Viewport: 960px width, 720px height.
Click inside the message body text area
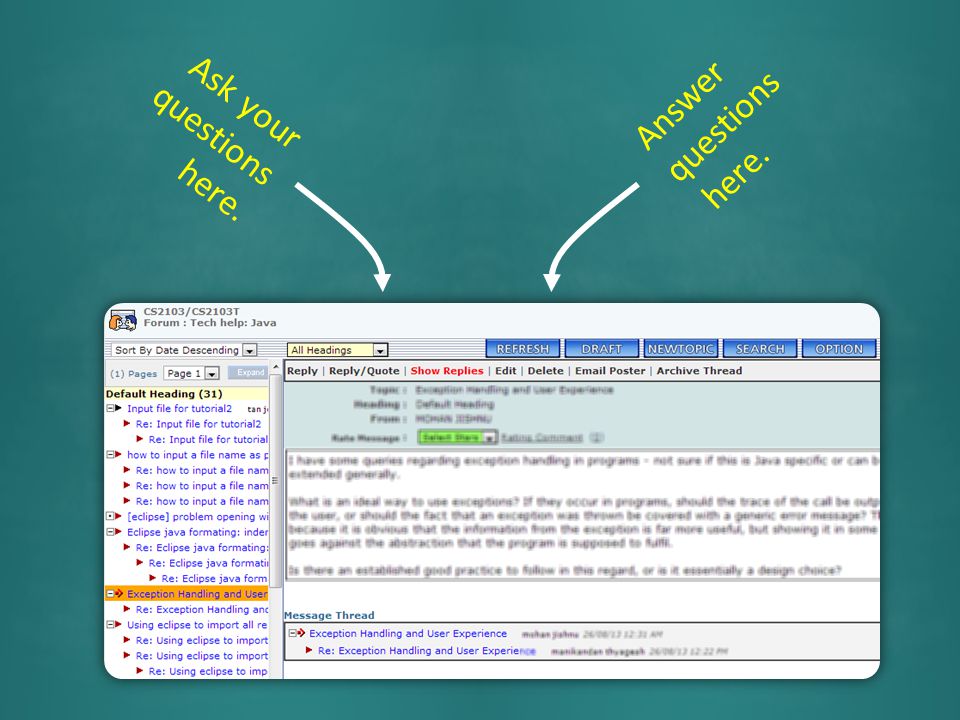[582, 514]
